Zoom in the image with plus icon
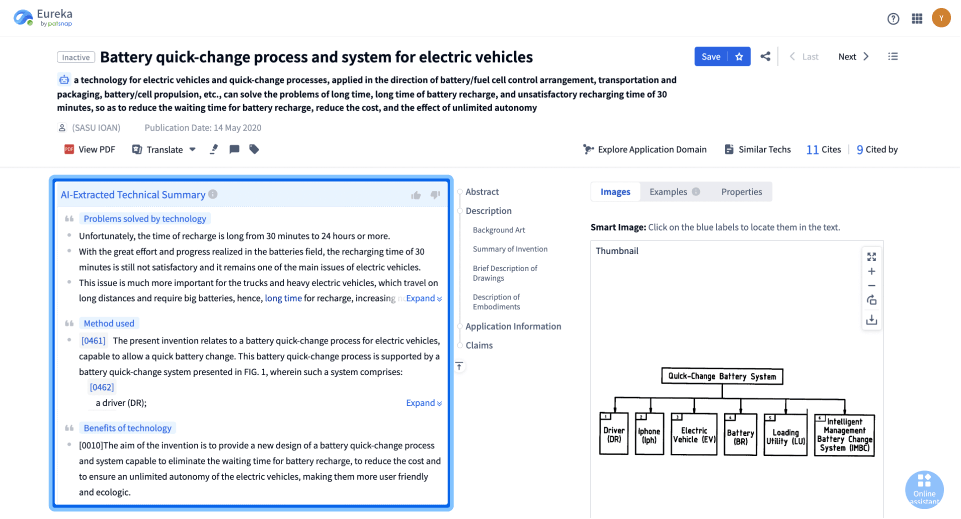Screen dimensions: 961x519 tap(872, 271)
